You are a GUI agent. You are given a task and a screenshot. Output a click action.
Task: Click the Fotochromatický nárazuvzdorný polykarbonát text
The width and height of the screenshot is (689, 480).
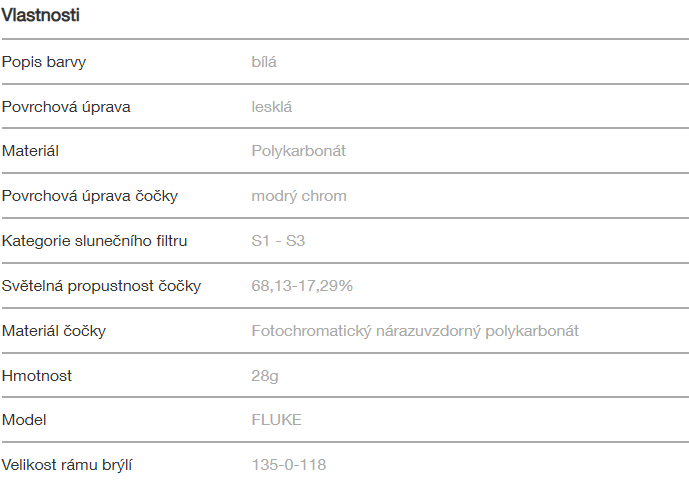click(415, 331)
